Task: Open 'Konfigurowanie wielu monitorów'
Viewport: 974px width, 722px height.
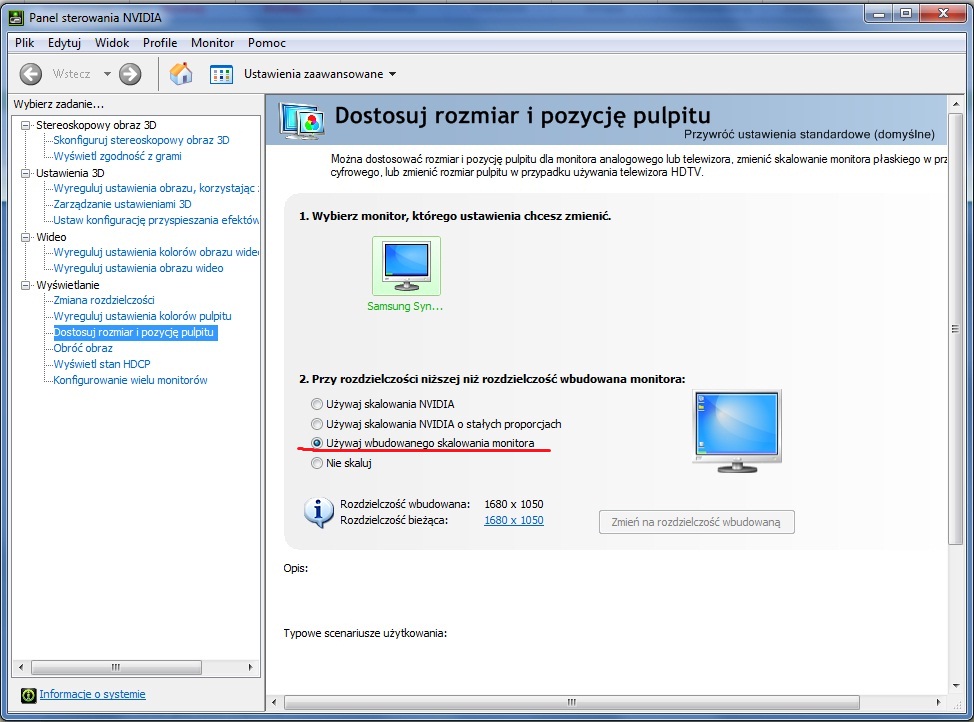Action: coord(130,380)
